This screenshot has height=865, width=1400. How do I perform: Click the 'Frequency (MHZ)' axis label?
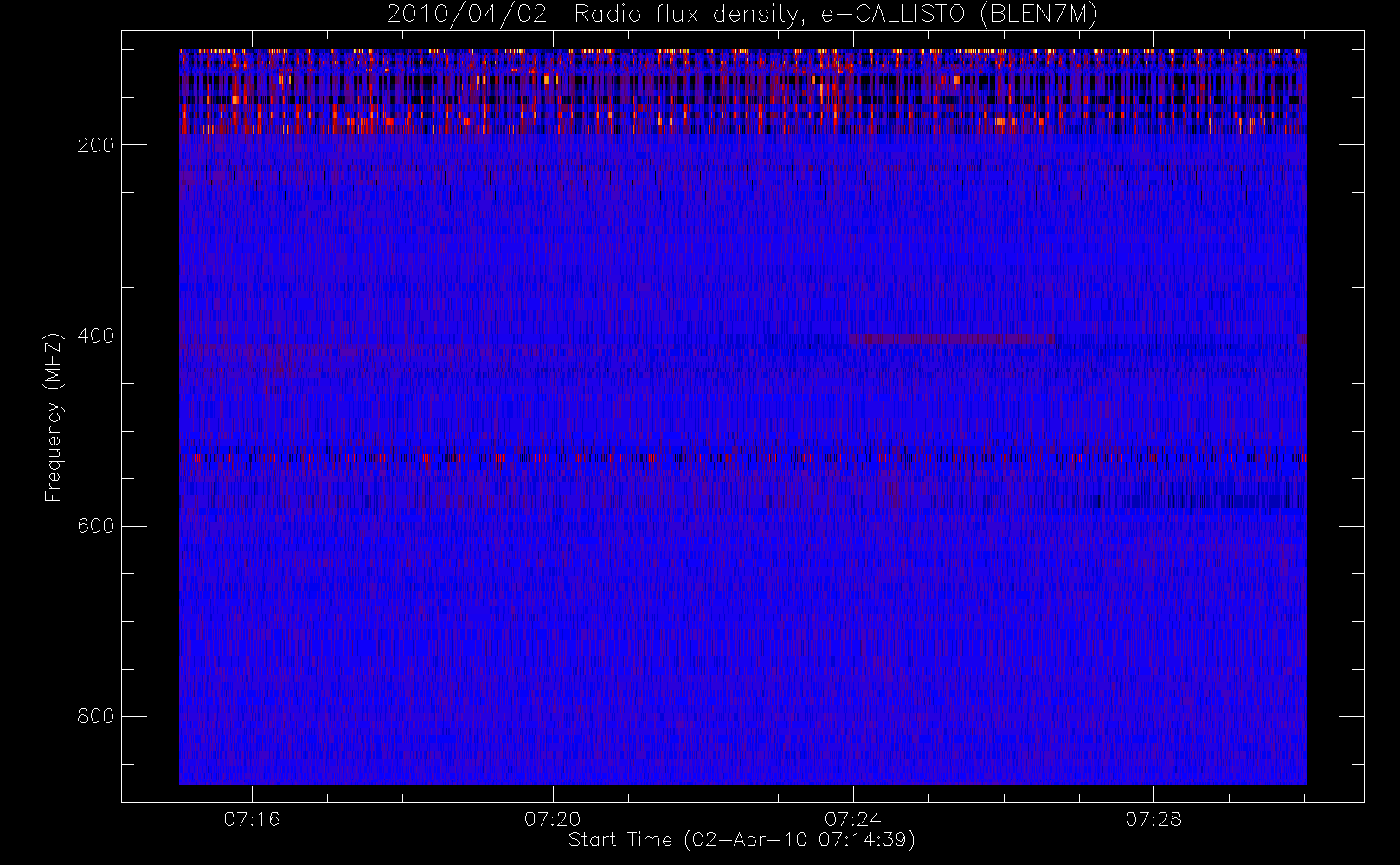coord(54,416)
